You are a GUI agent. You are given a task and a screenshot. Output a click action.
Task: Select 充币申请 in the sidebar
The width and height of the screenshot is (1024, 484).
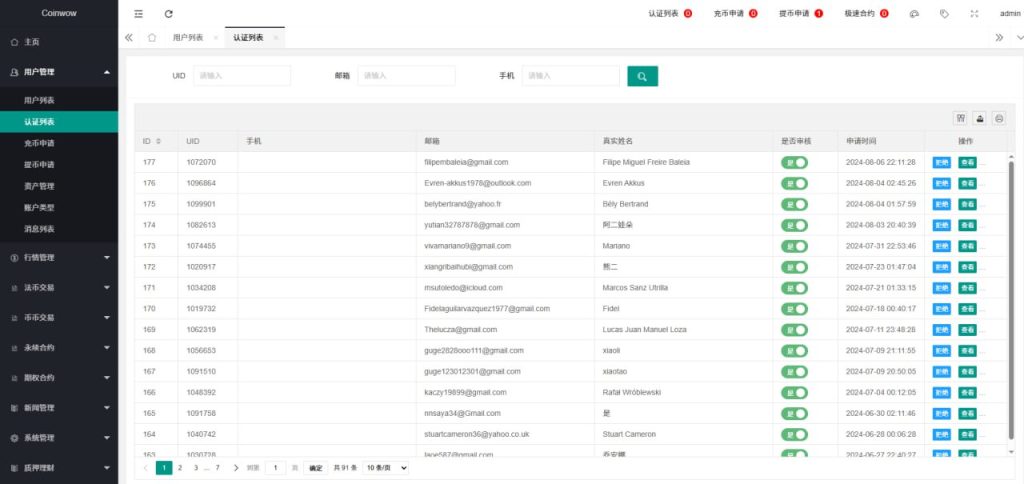tap(40, 143)
